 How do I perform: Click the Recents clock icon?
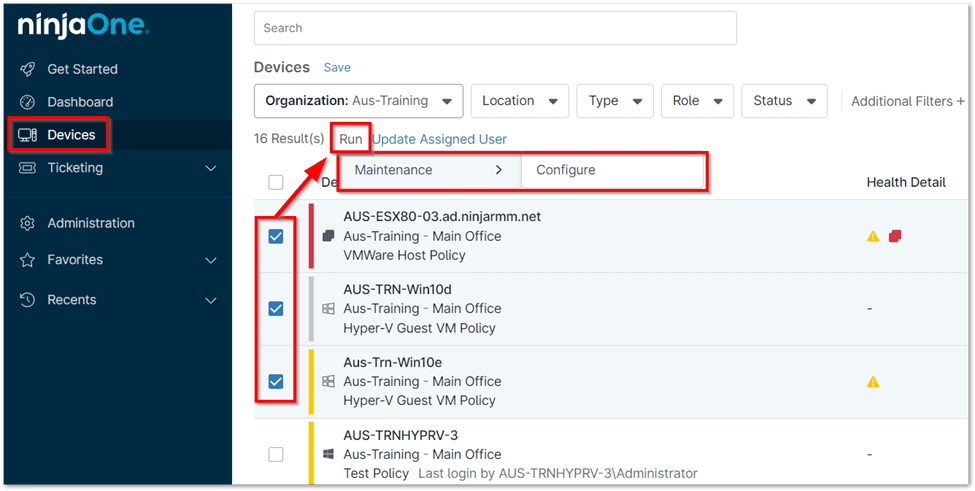tap(28, 300)
